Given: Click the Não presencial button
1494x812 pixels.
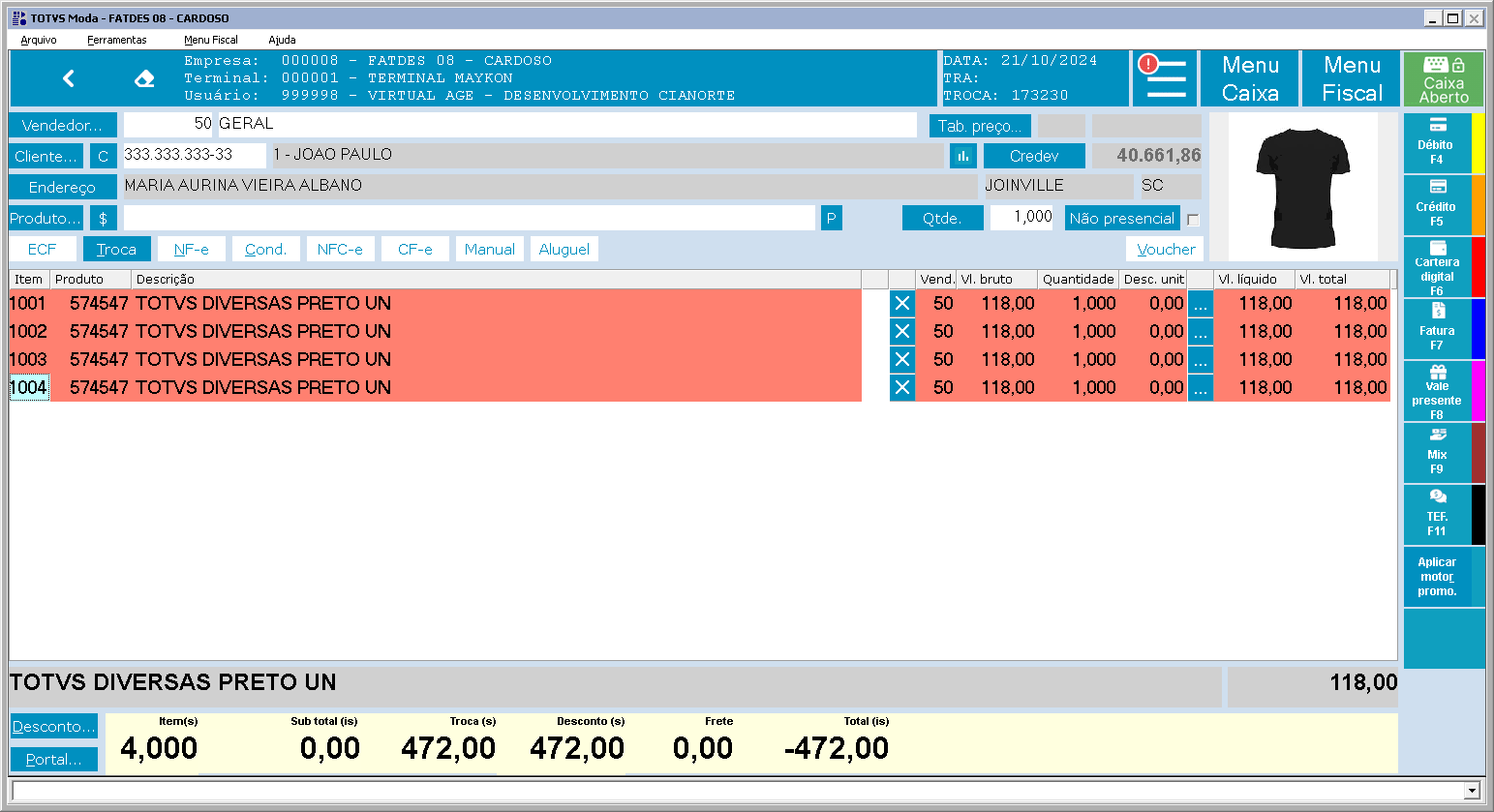Looking at the screenshot, I should click(1122, 218).
